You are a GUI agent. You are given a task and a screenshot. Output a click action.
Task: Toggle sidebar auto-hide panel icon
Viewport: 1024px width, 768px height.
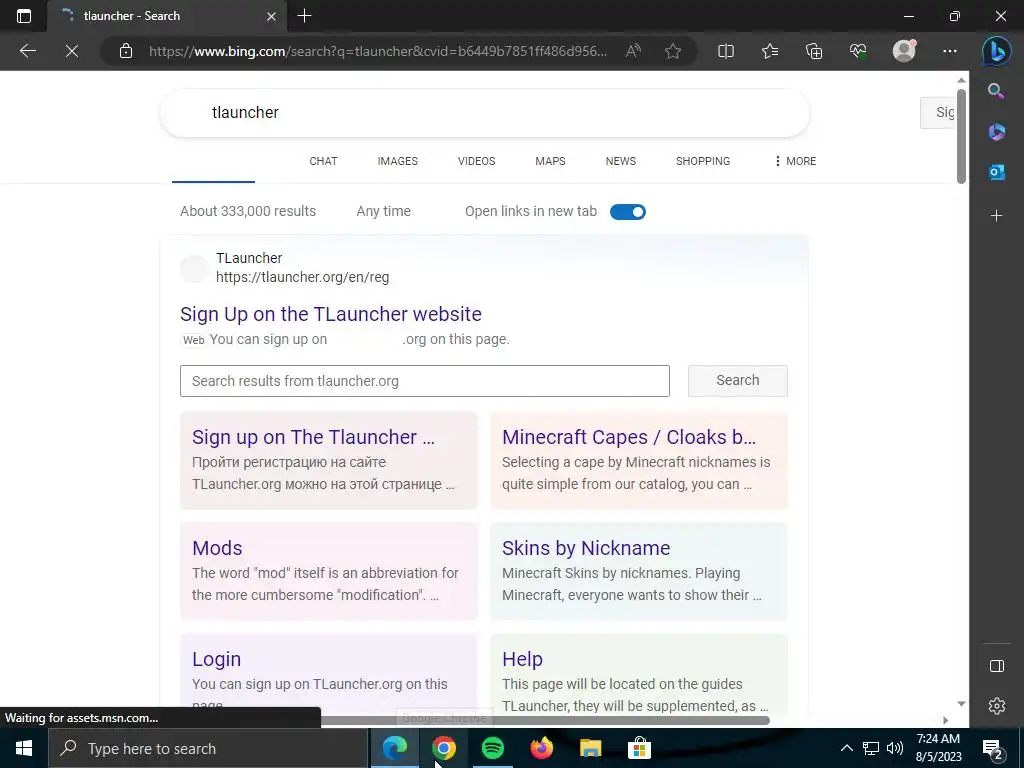click(997, 666)
